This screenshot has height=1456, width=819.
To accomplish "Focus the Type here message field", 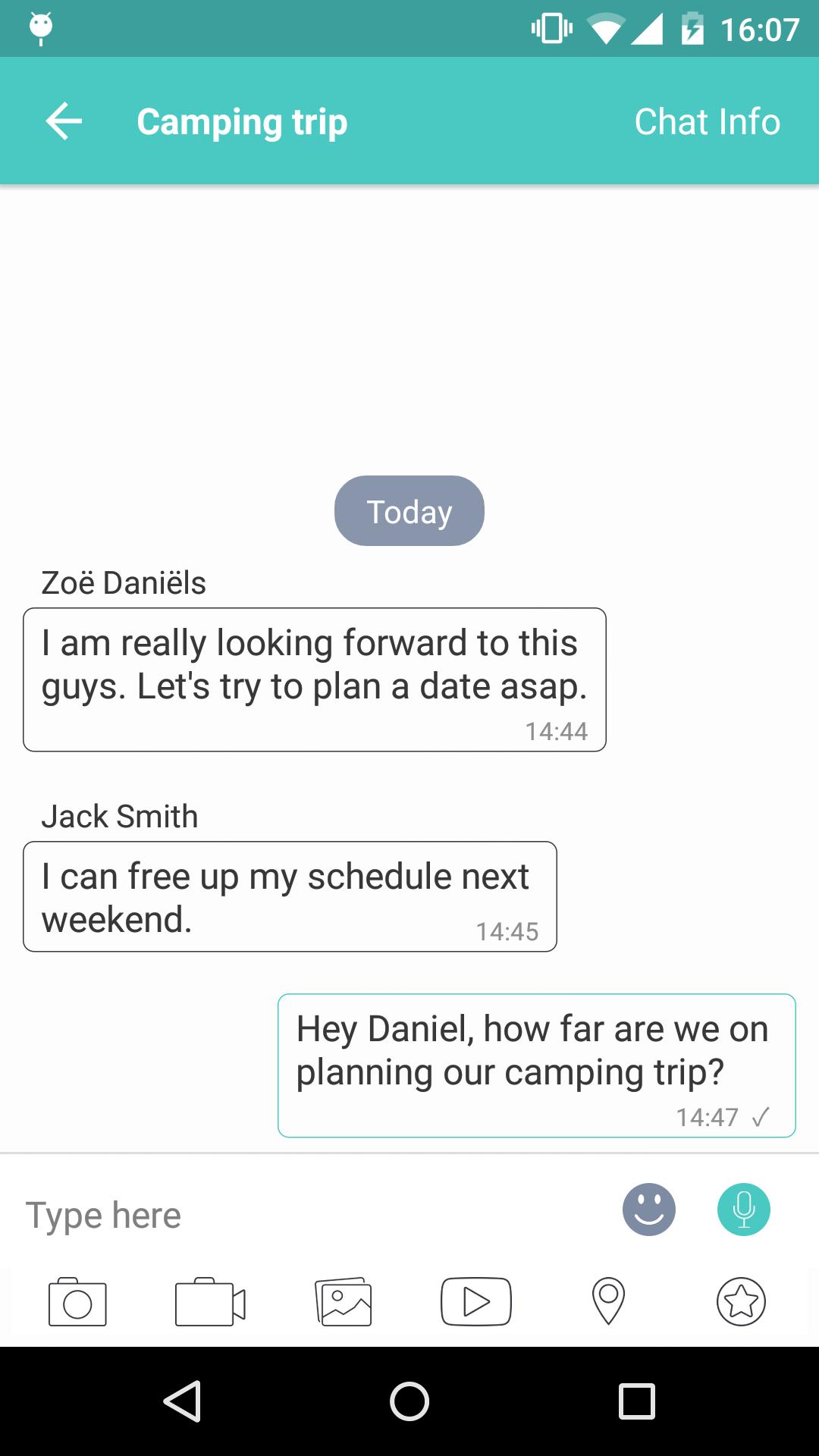I will click(303, 1215).
